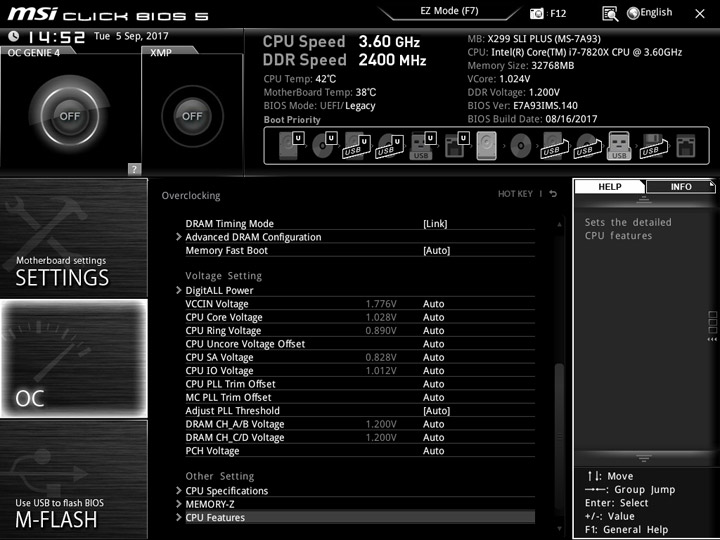Click the help panel top collapse handle
The width and height of the screenshot is (720, 540).
pyautogui.click(x=643, y=199)
